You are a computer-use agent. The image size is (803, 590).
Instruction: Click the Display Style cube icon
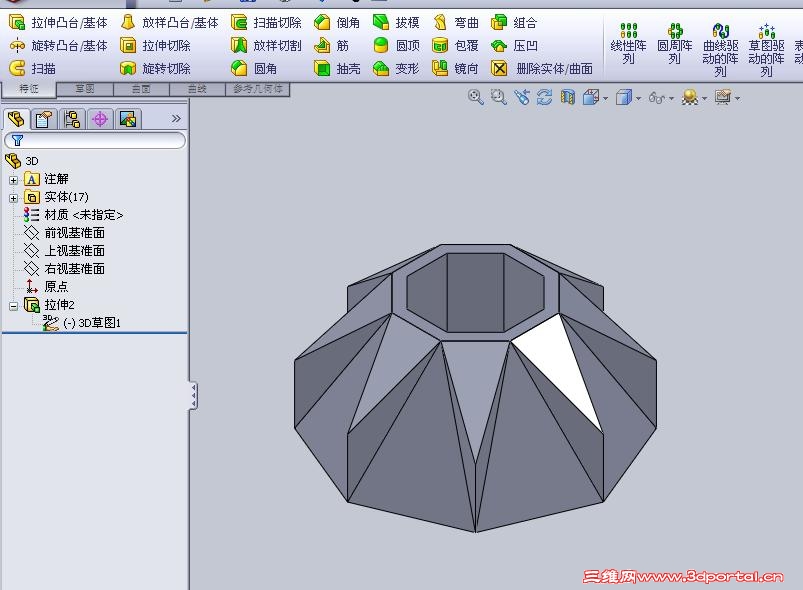(623, 97)
